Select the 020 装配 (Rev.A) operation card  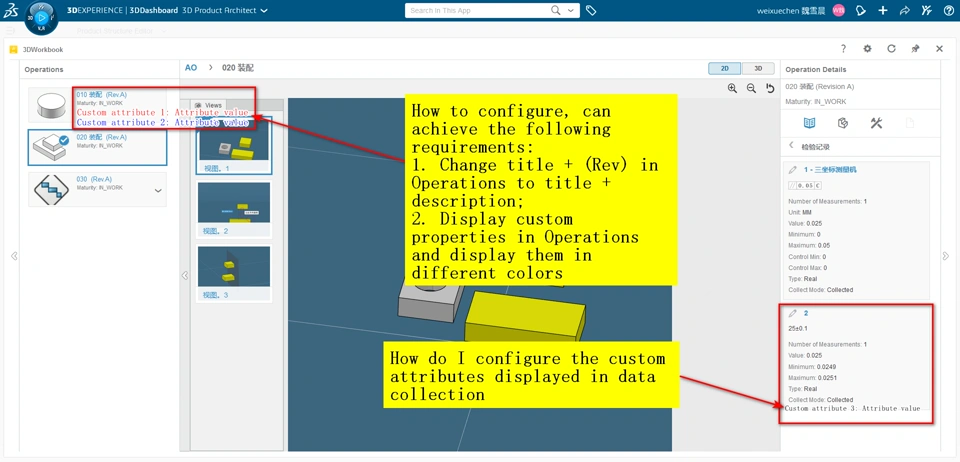point(97,147)
